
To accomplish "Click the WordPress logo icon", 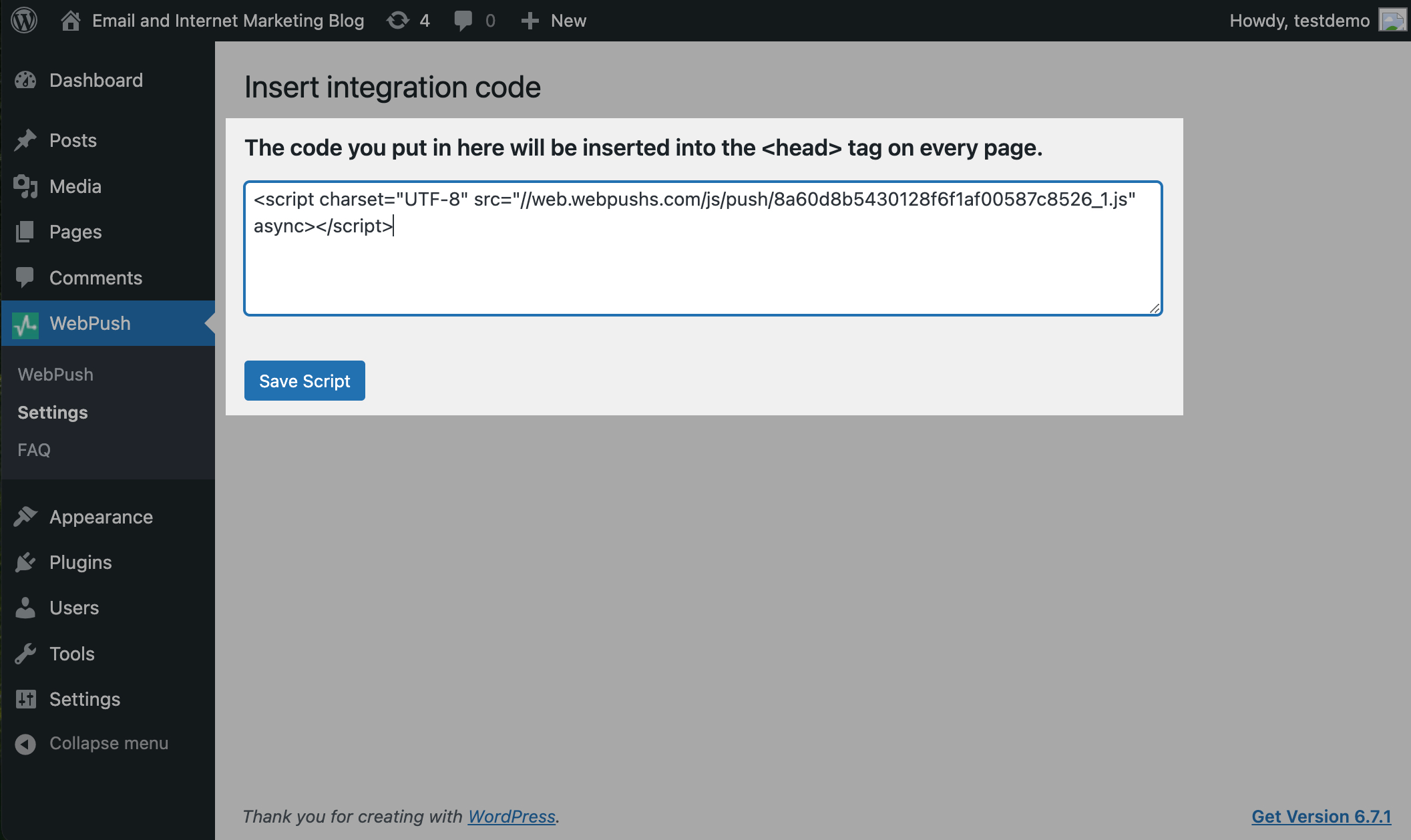I will tap(24, 20).
